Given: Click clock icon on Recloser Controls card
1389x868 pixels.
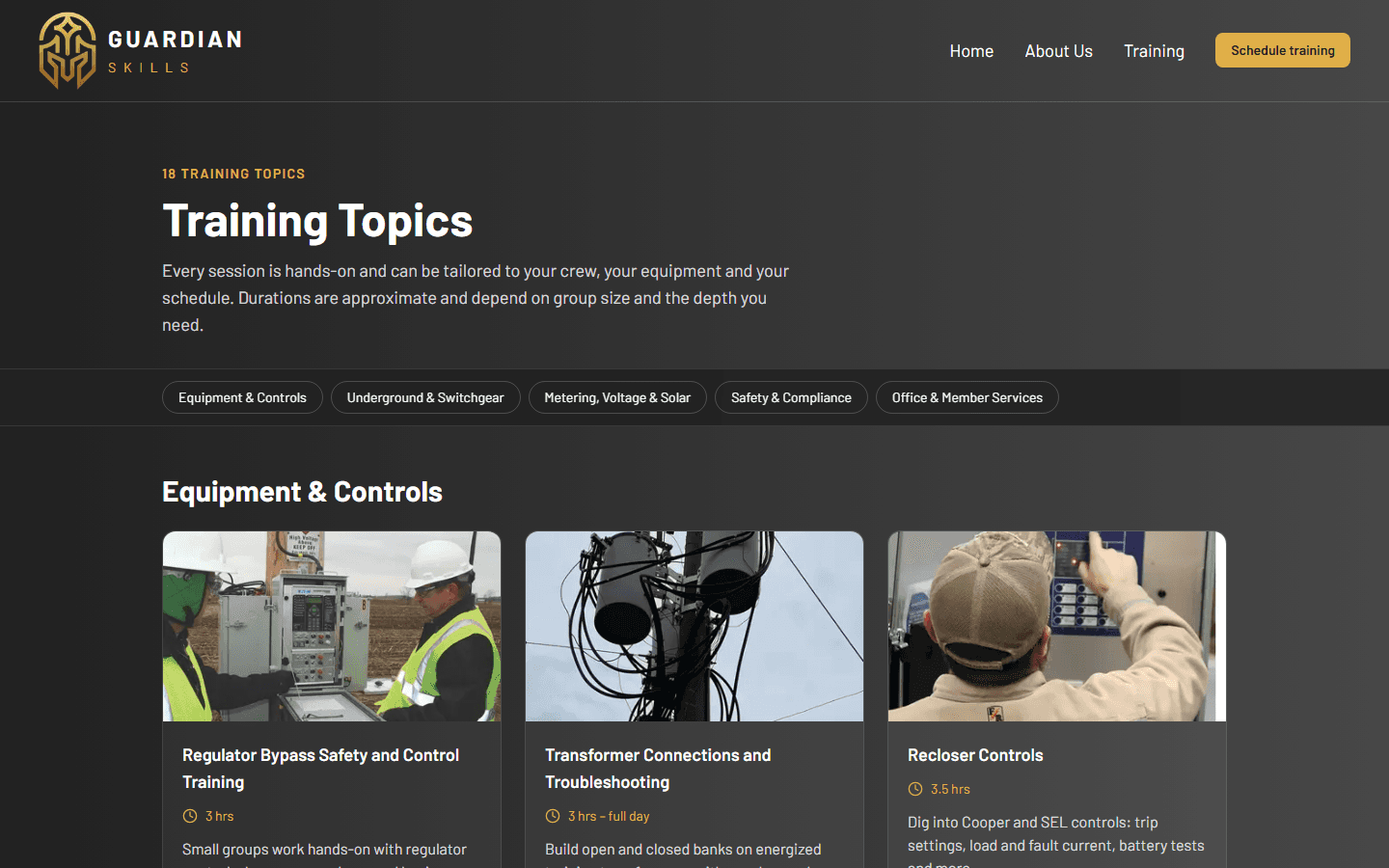Looking at the screenshot, I should [x=915, y=789].
